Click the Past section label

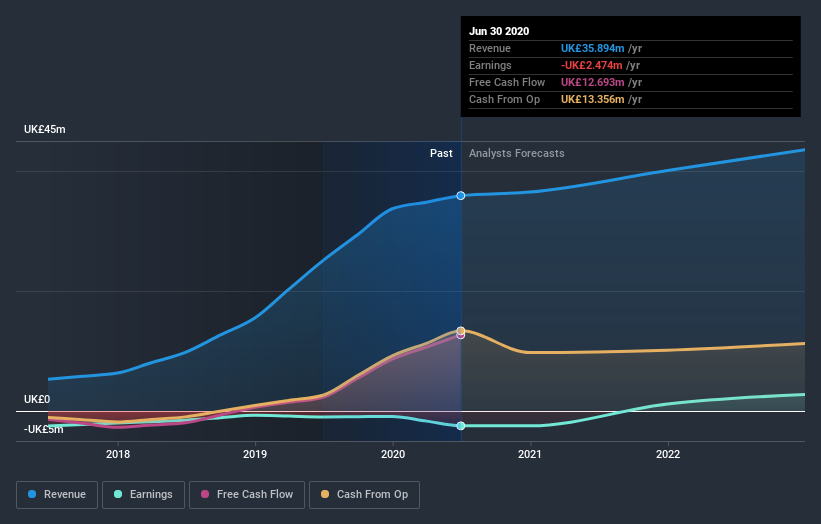pos(441,153)
